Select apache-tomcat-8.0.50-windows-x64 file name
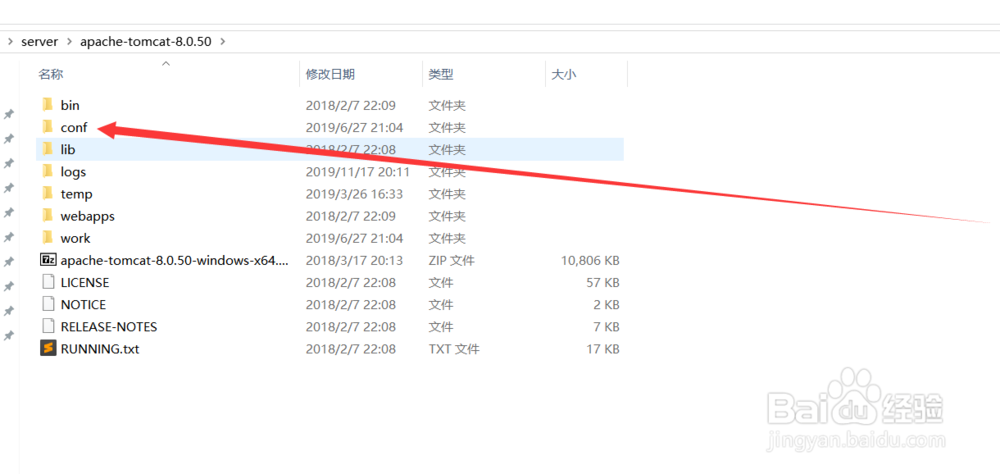This screenshot has height=474, width=1000. coord(175,260)
